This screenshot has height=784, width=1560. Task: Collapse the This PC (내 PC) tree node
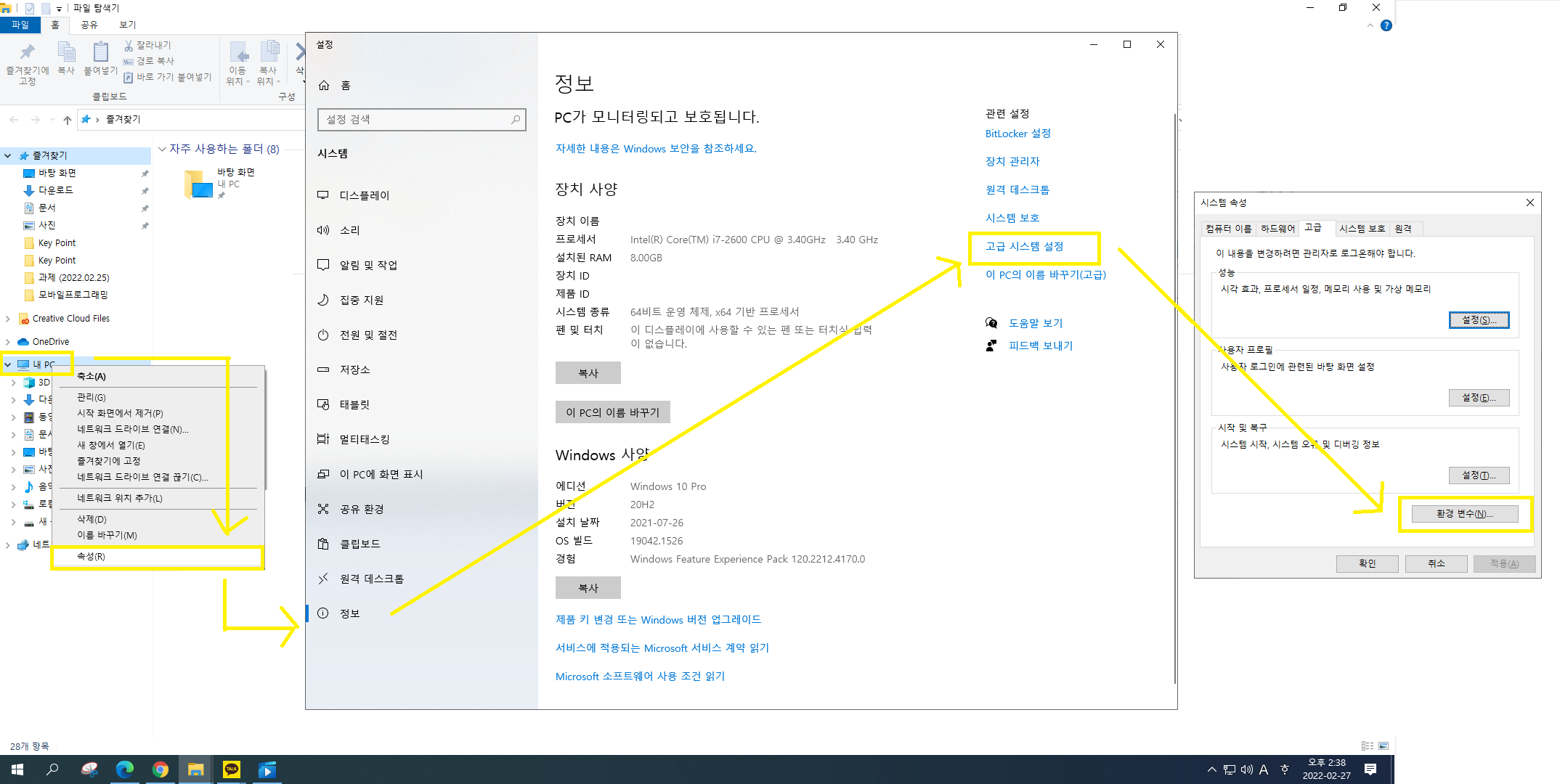[8, 364]
